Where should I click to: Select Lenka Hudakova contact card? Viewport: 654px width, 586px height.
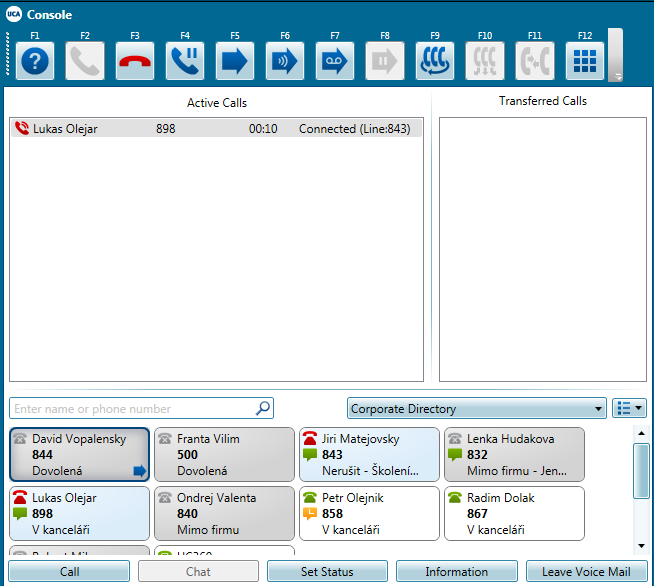click(514, 455)
